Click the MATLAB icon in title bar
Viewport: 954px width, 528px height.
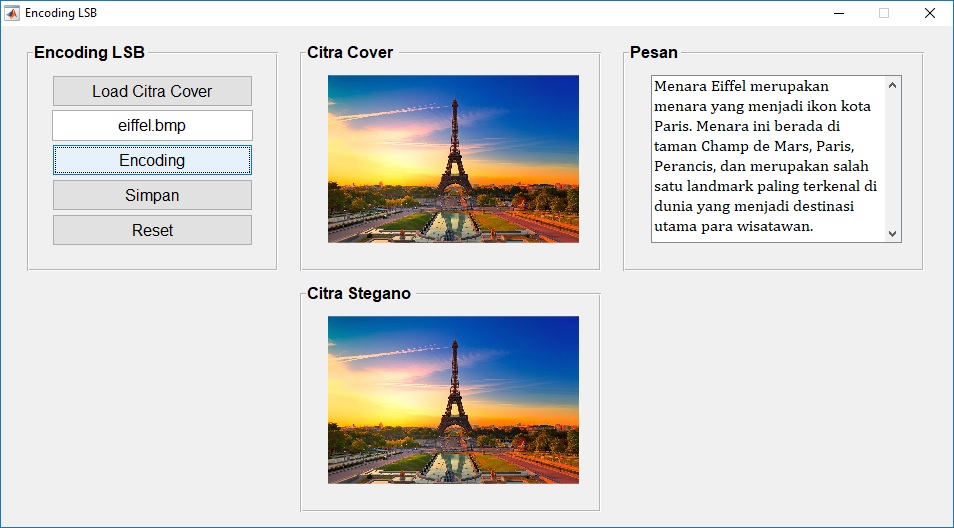pos(12,13)
